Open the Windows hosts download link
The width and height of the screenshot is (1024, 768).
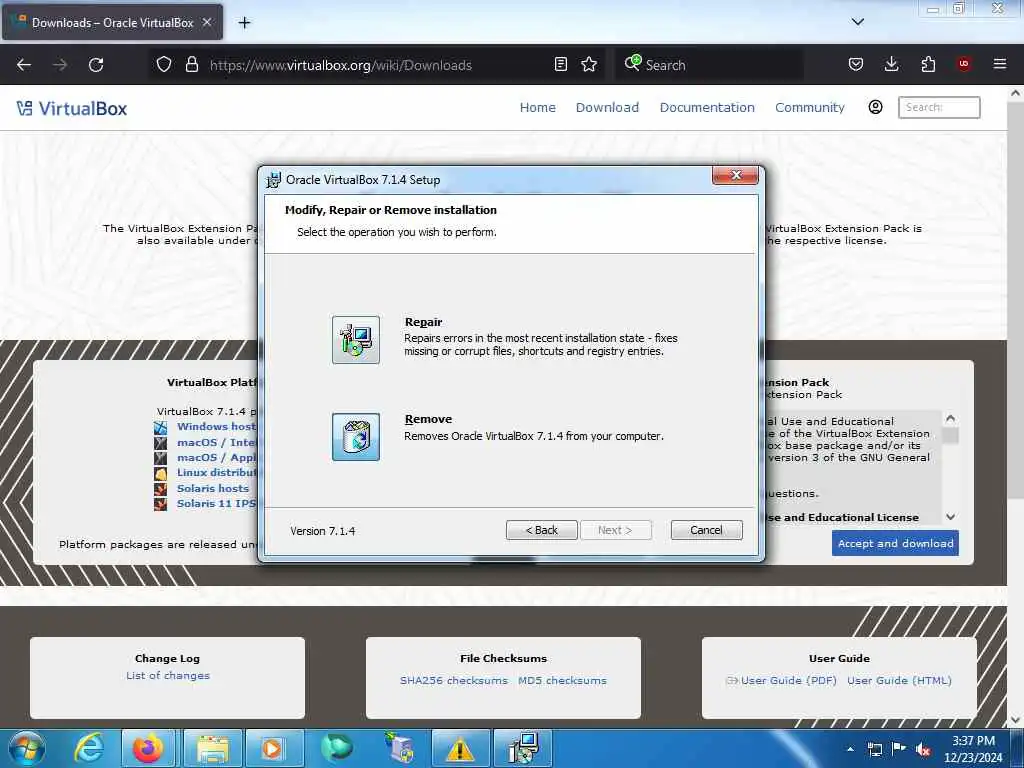tap(216, 426)
